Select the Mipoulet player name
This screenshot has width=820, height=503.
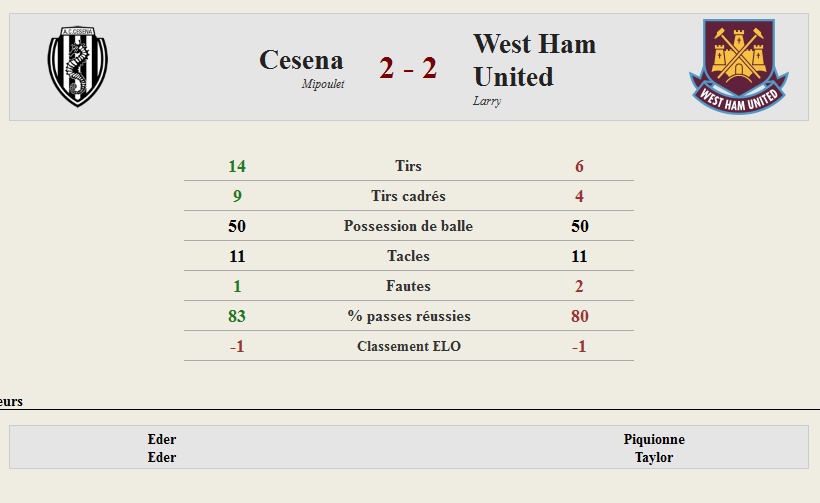(x=323, y=84)
